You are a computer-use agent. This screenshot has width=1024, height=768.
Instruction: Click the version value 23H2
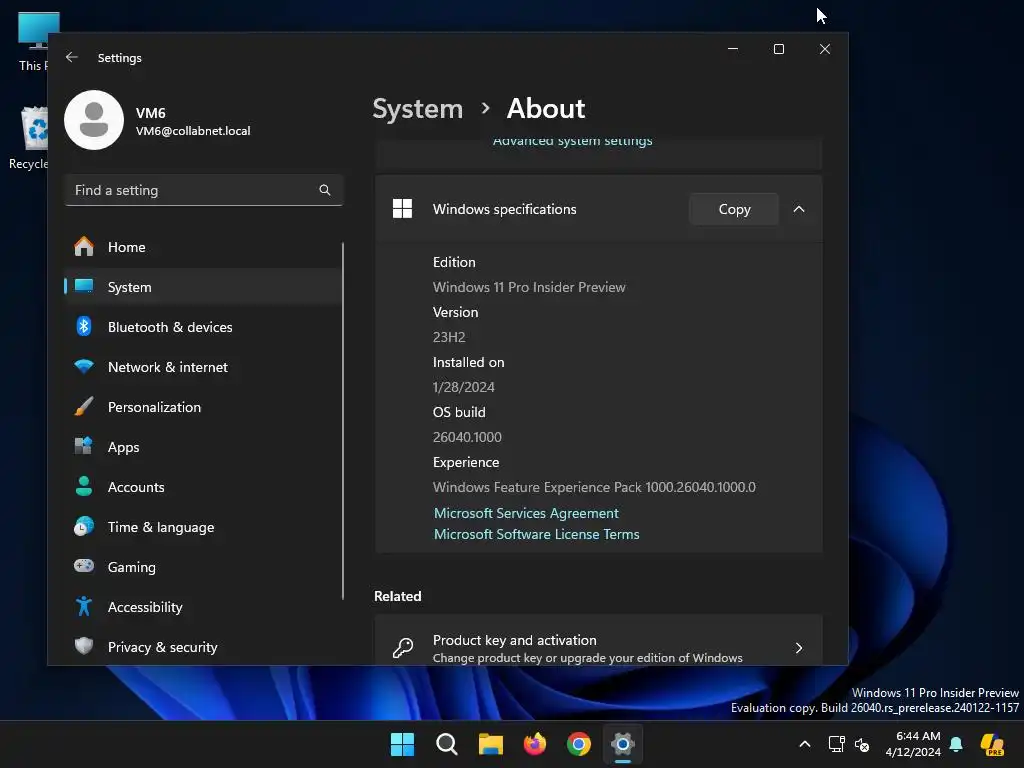[x=449, y=337]
